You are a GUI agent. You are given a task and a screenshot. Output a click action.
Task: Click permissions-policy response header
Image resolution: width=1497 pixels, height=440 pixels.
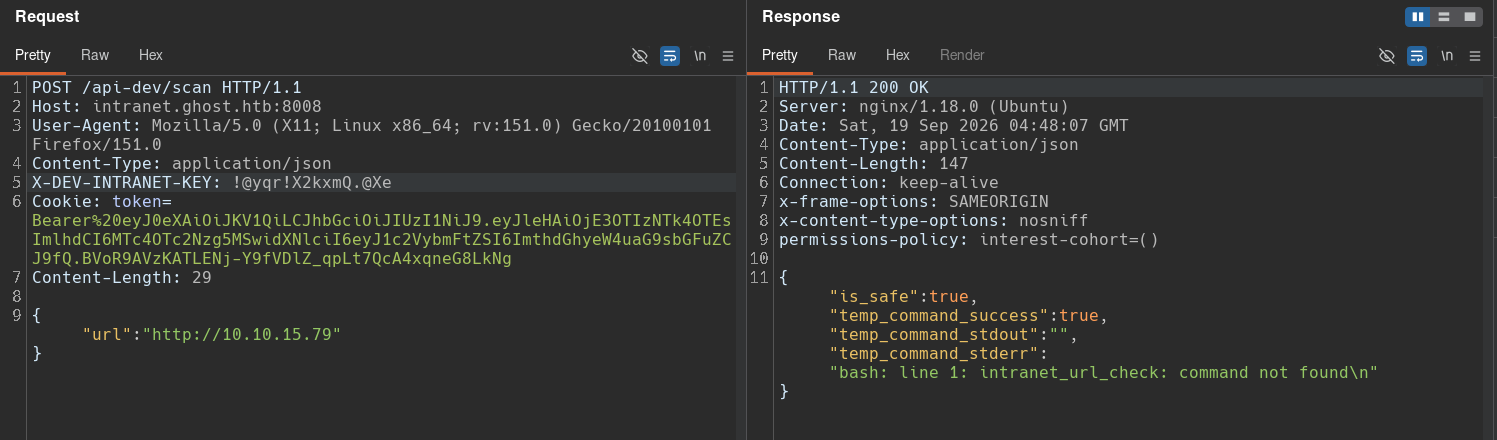969,239
